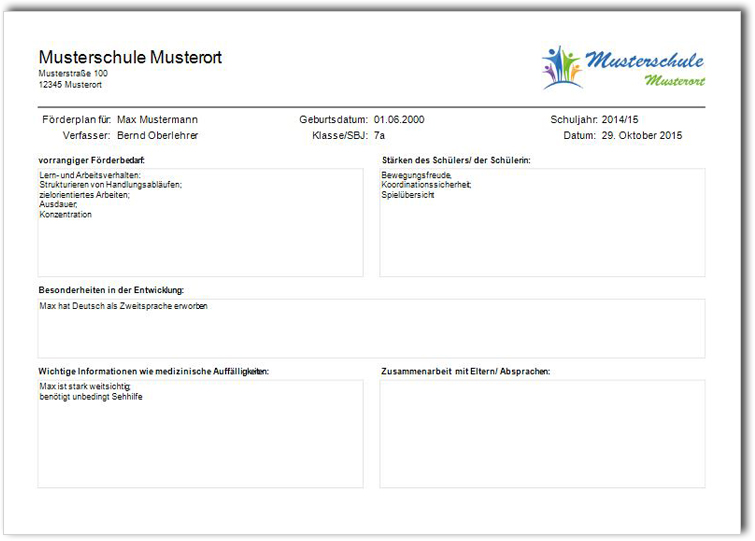Click the heading 'Stärken des Schülers/ der Schülerin:'
Screen dimensions: 755x541
456,160
